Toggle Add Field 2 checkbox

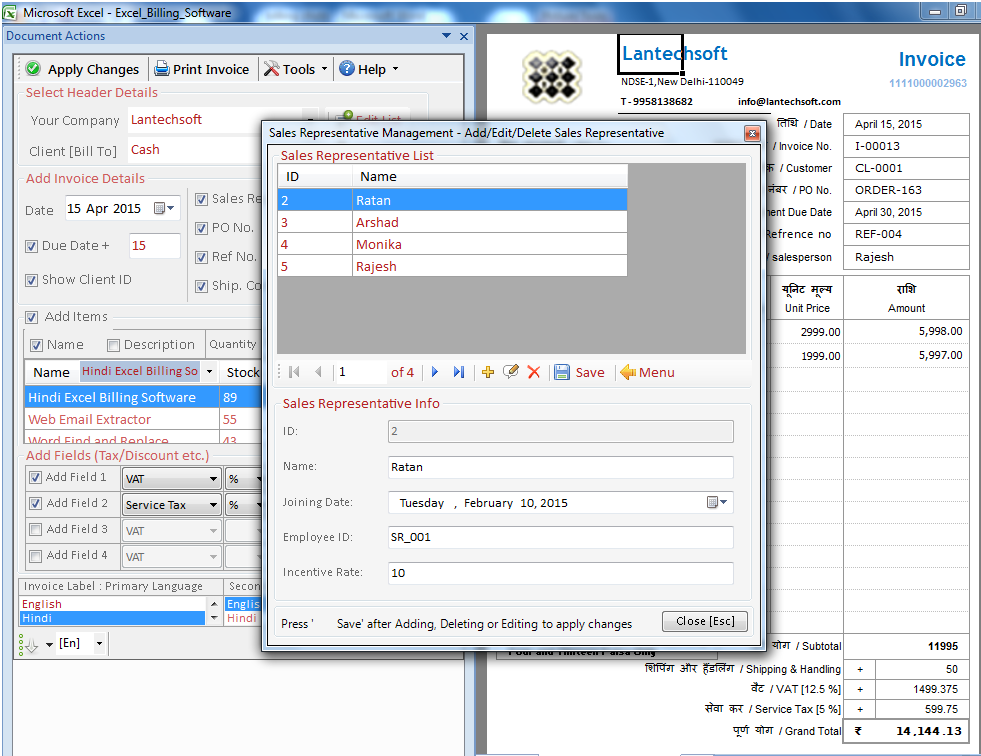(36, 503)
